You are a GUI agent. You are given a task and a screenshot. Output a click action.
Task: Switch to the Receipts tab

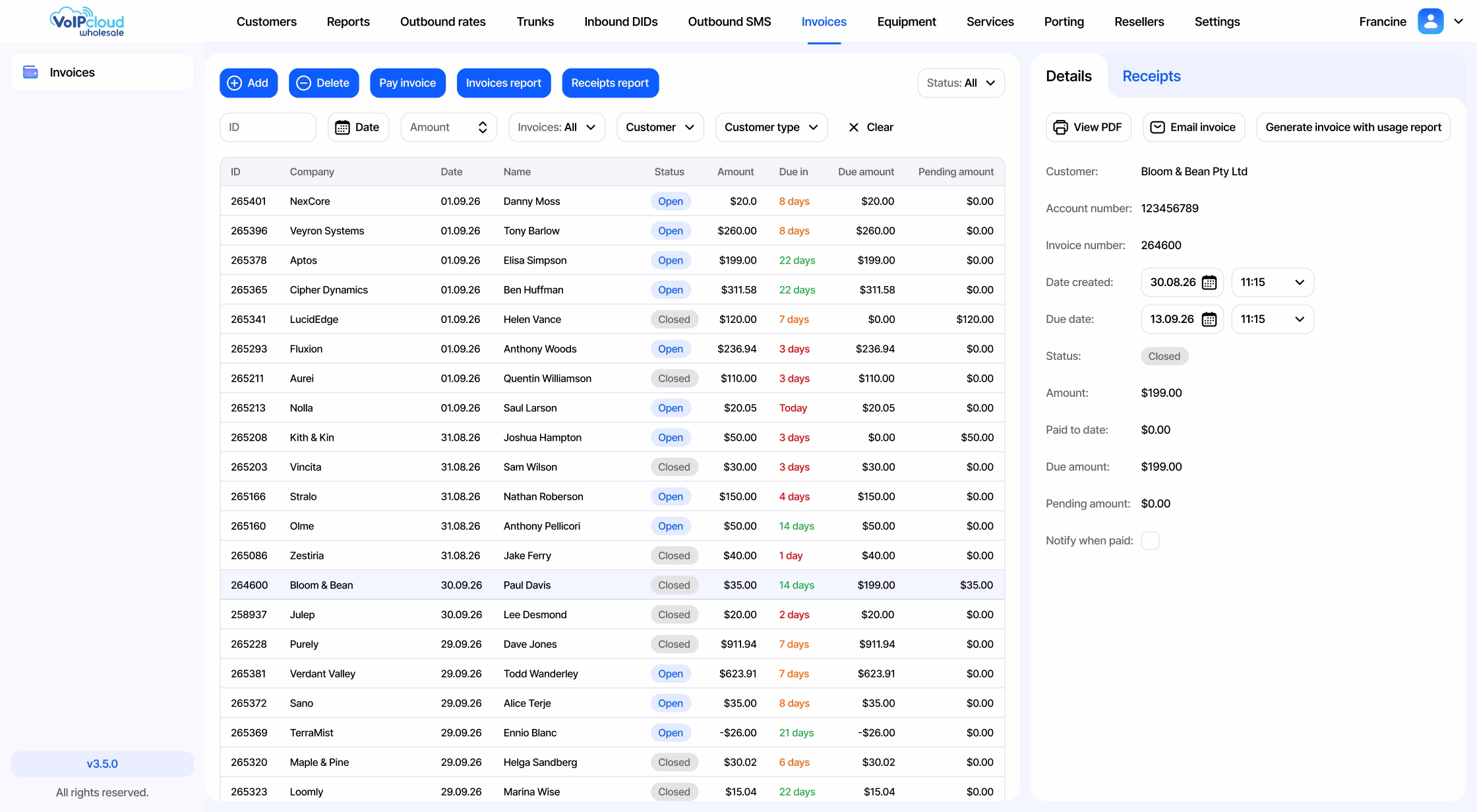(1151, 76)
